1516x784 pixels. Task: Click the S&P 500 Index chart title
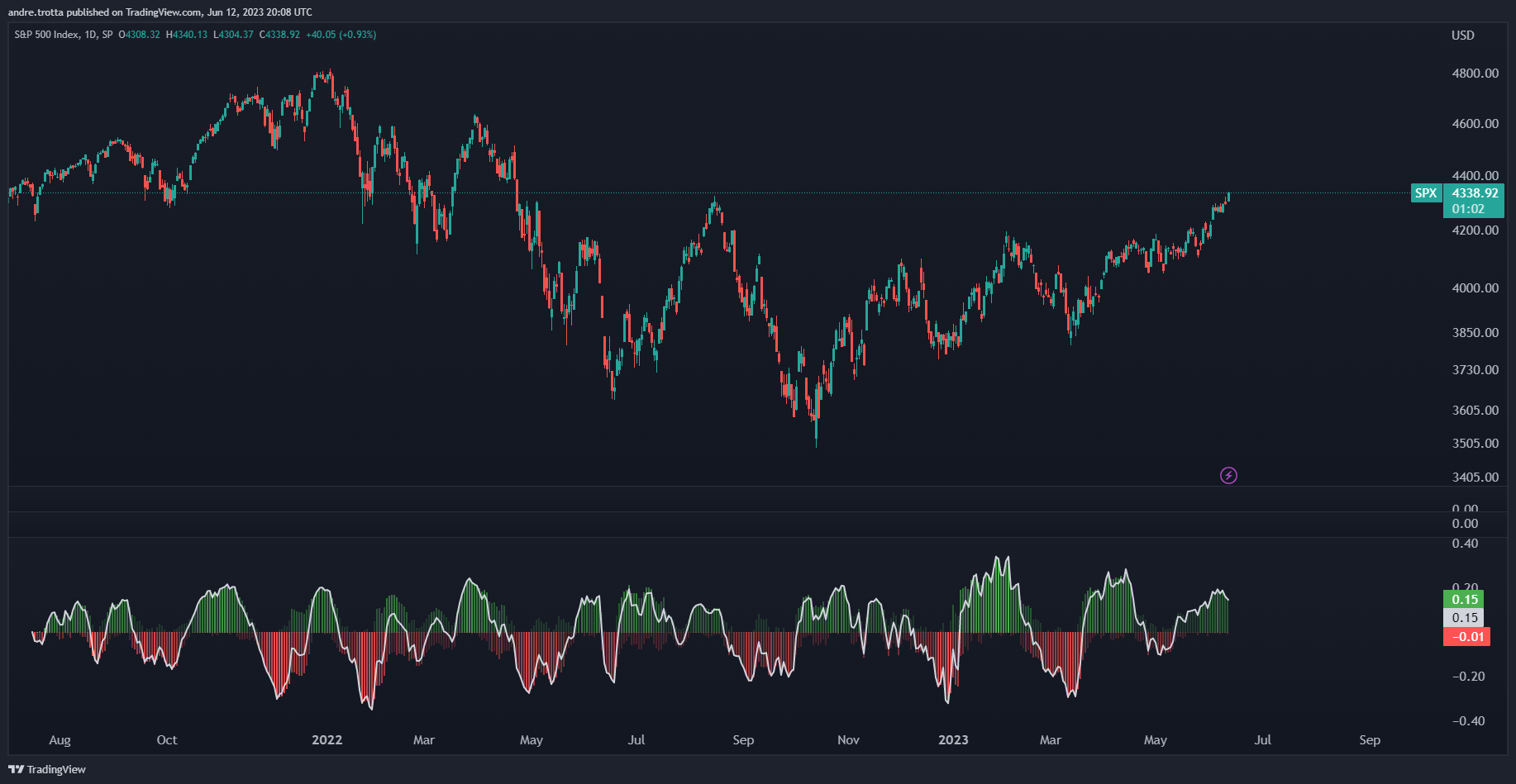pos(47,35)
